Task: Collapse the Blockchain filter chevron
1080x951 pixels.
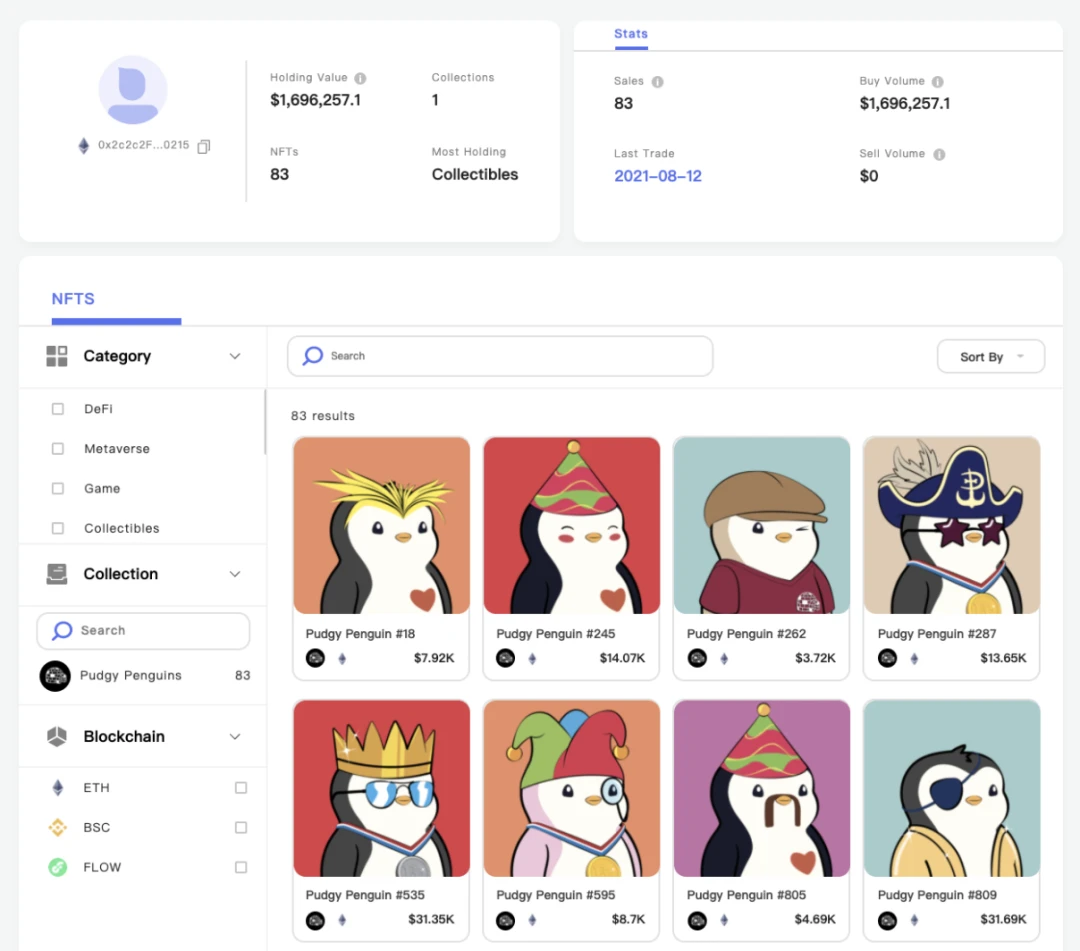Action: tap(235, 736)
